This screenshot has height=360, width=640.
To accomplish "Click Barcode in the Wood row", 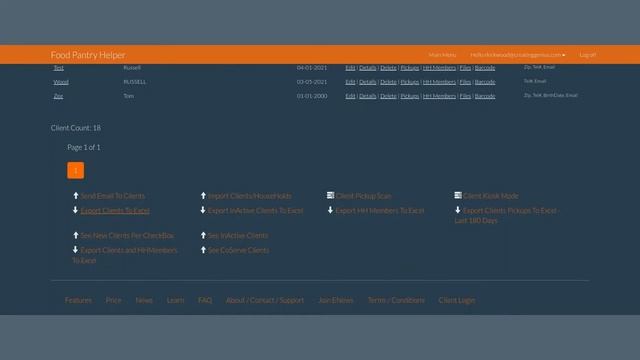I will point(485,82).
